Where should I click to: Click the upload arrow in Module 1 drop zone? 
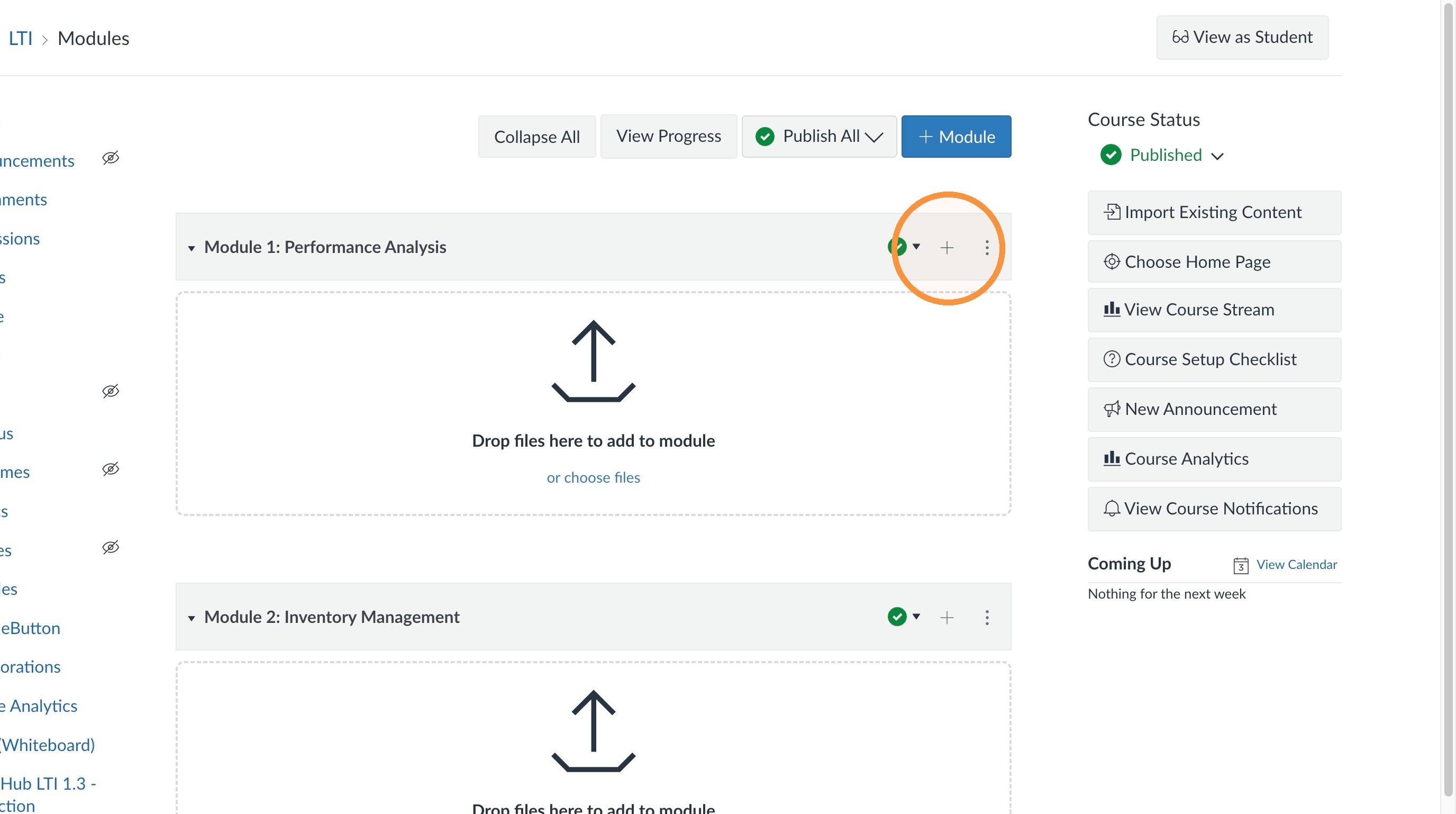[x=594, y=361]
